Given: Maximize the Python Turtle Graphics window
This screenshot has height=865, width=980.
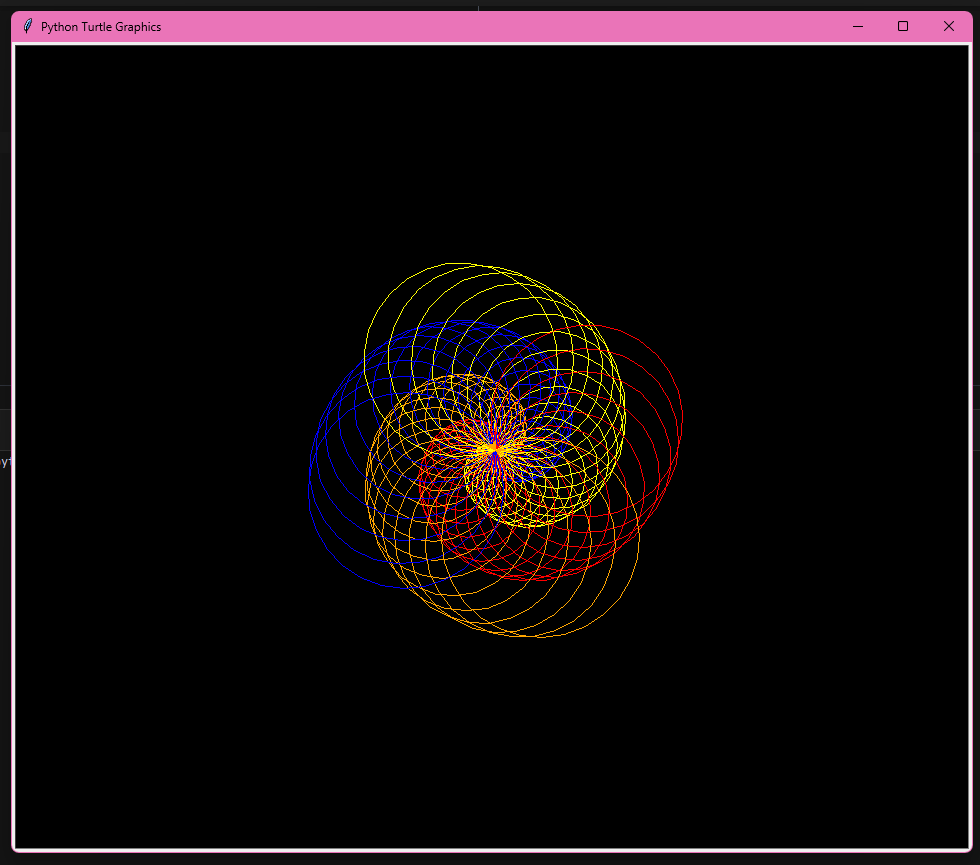Looking at the screenshot, I should 903,27.
